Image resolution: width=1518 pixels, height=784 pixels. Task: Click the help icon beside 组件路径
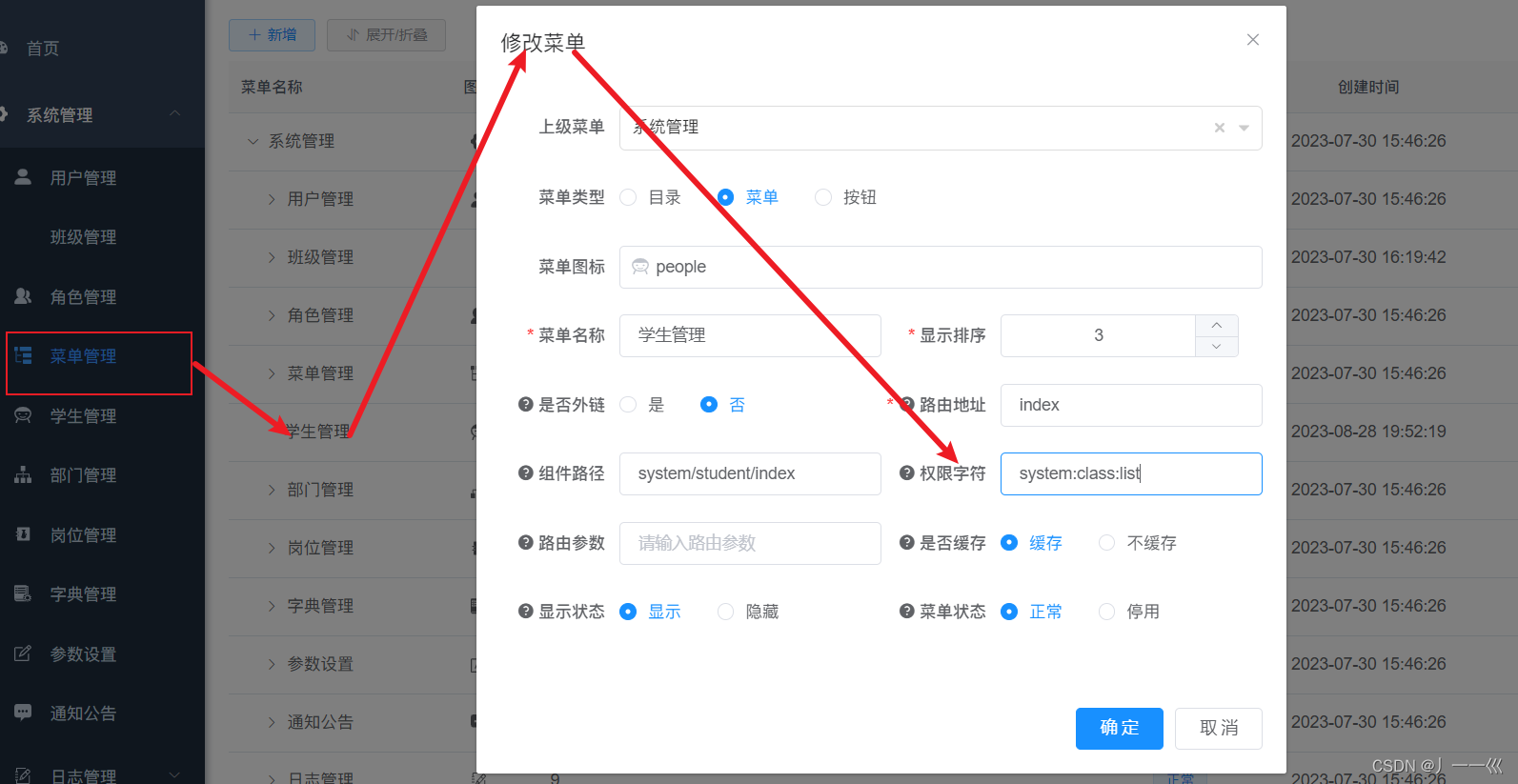(x=525, y=473)
